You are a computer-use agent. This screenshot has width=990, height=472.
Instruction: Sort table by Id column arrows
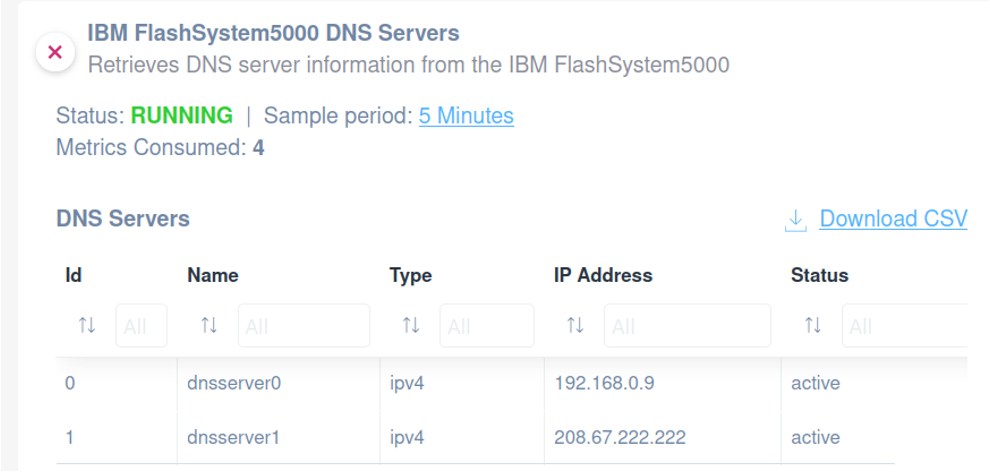tap(86, 326)
